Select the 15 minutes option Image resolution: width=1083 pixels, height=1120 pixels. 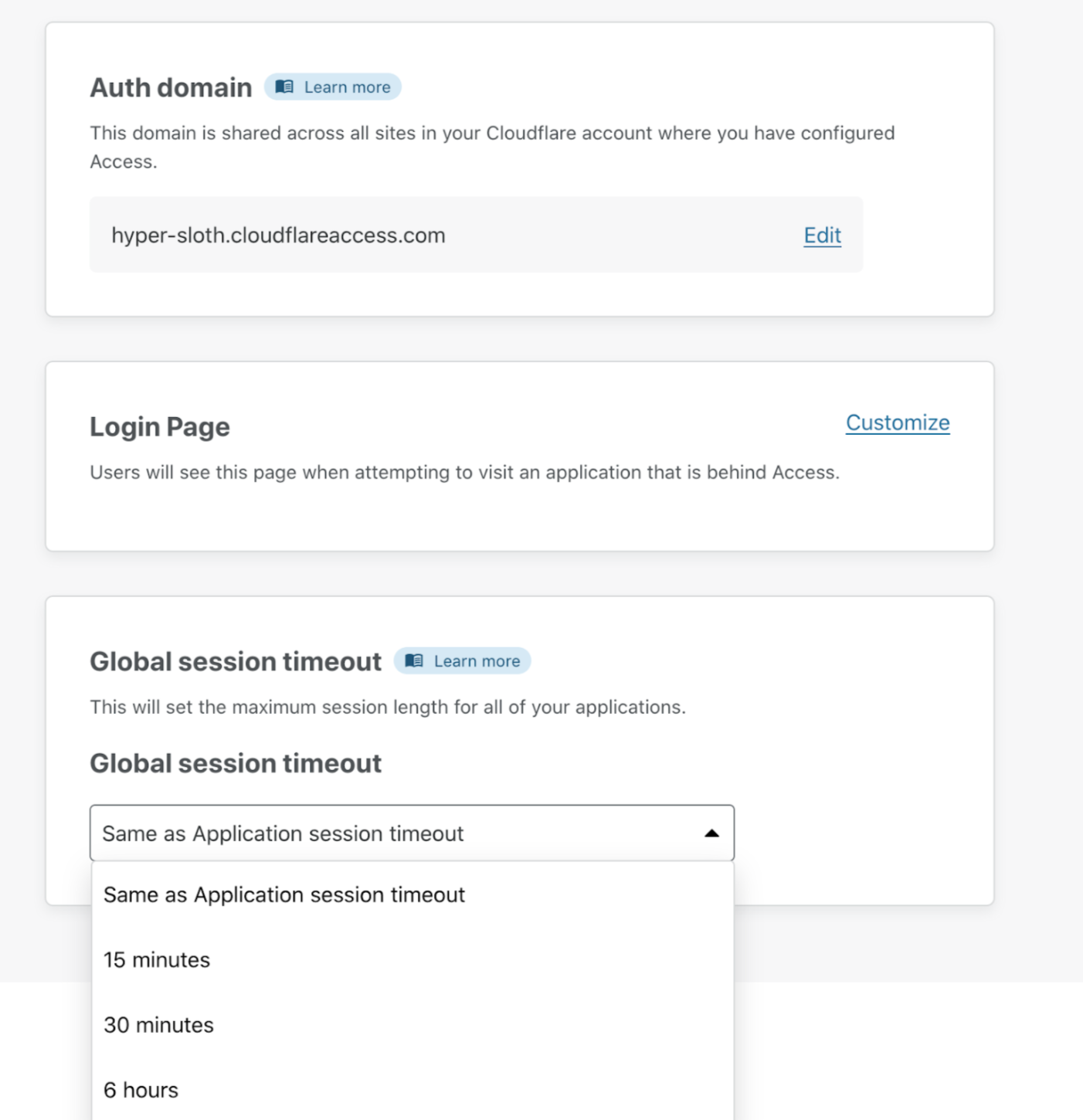point(157,960)
